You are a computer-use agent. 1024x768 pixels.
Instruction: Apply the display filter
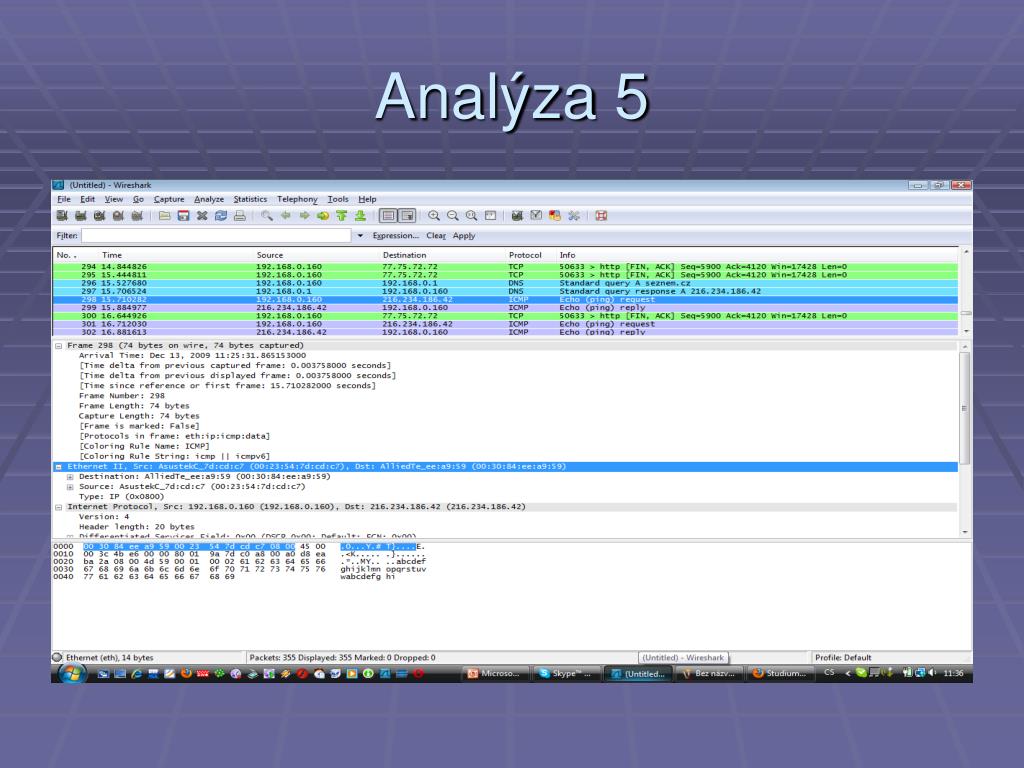click(x=464, y=236)
